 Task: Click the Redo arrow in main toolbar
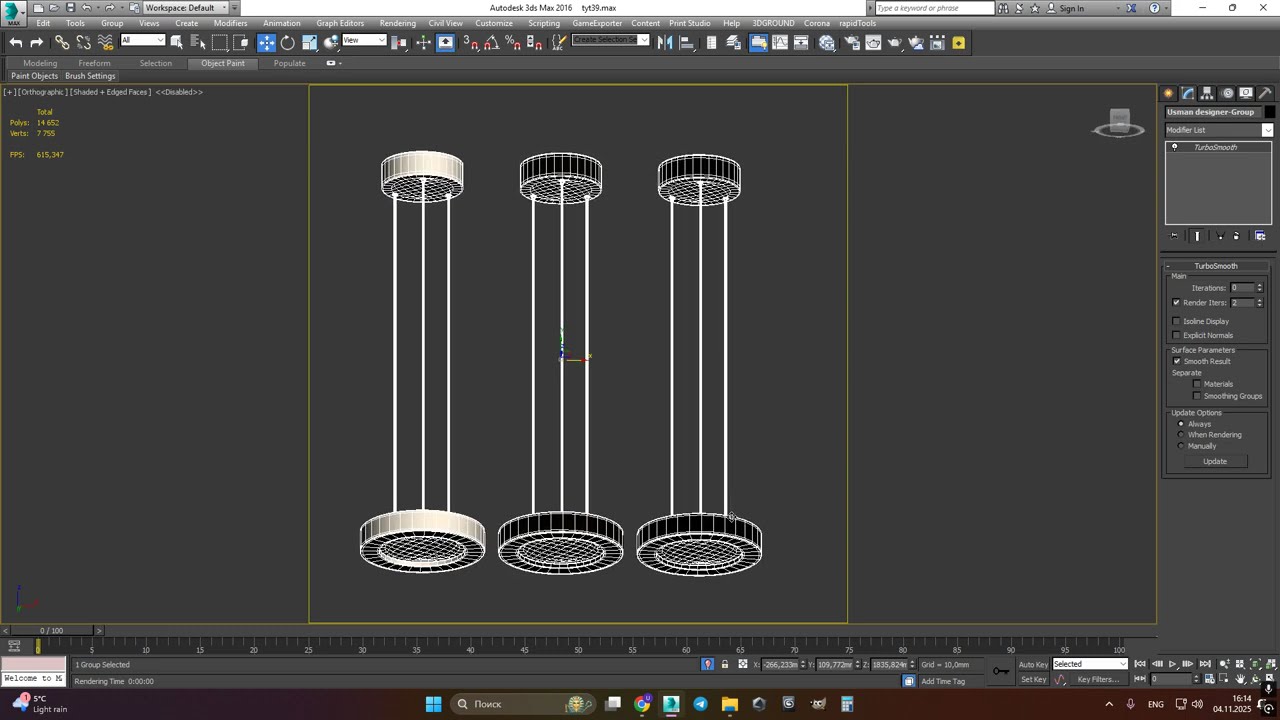37,42
